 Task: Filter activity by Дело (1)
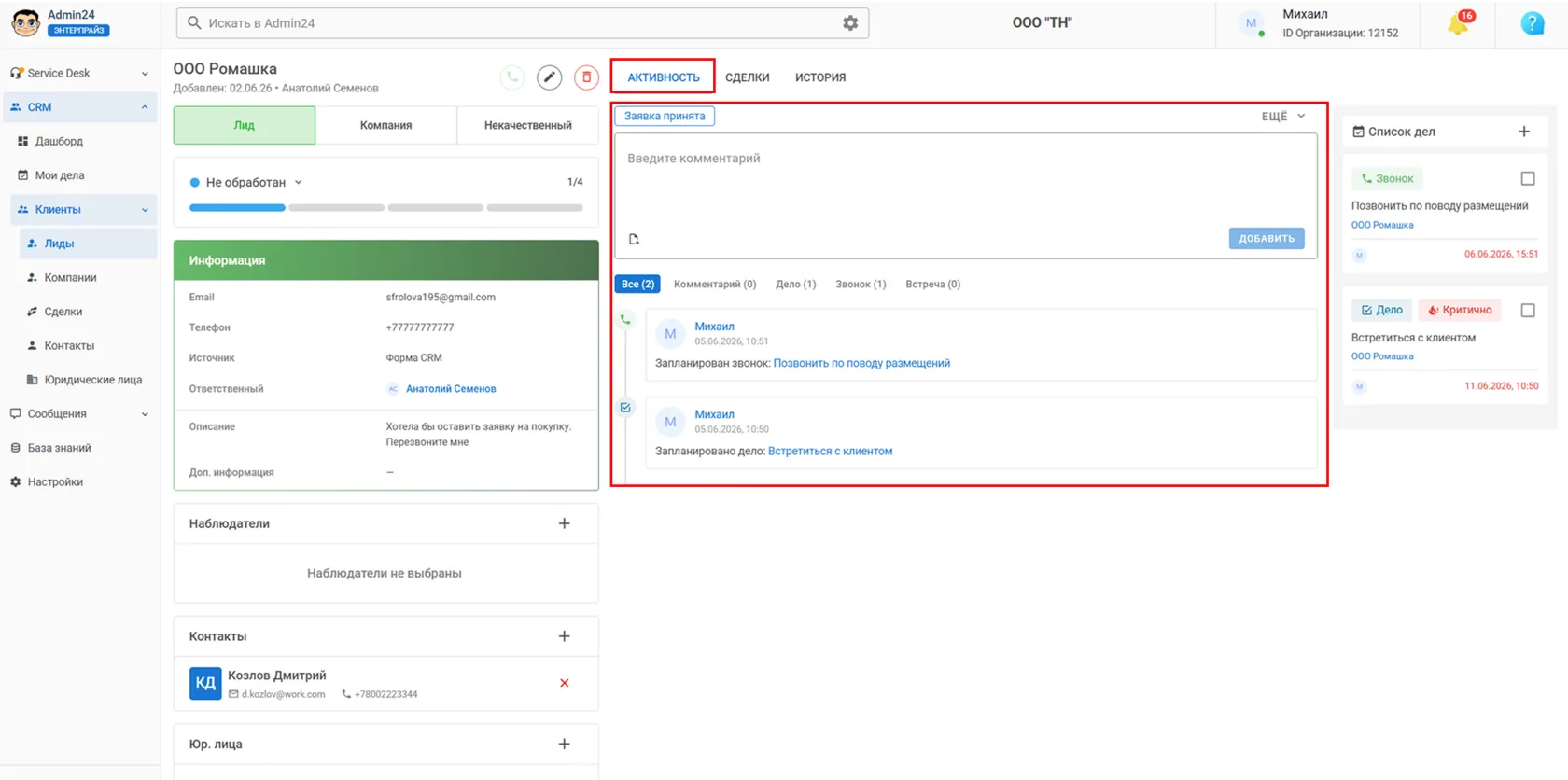point(795,285)
